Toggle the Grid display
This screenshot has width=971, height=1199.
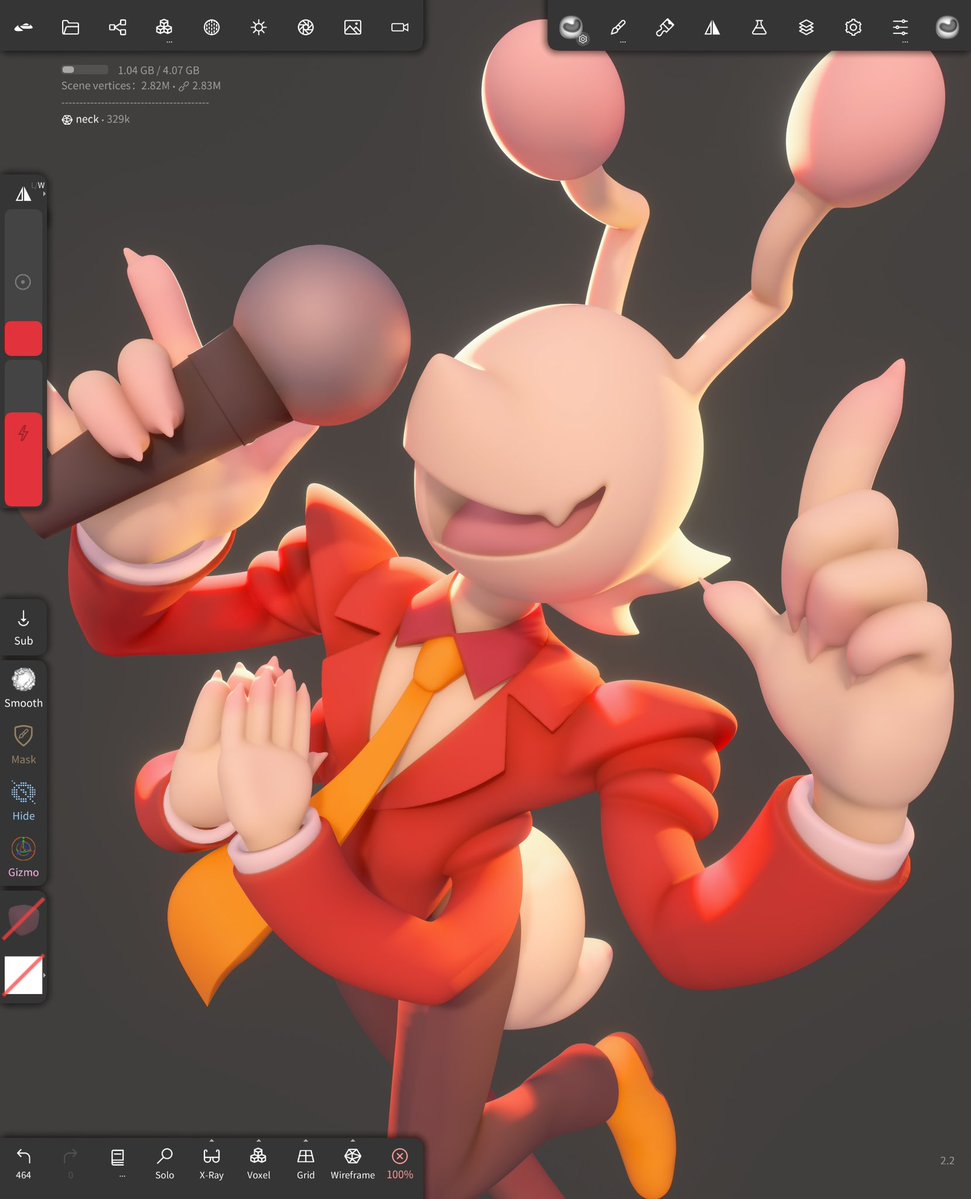(306, 1163)
